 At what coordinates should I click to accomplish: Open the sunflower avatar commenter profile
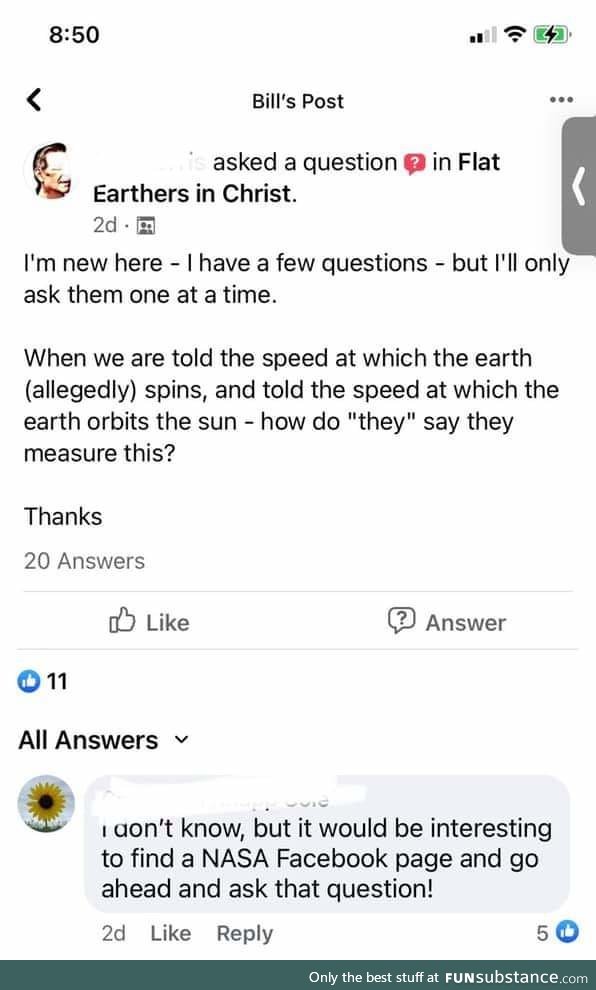(x=46, y=804)
